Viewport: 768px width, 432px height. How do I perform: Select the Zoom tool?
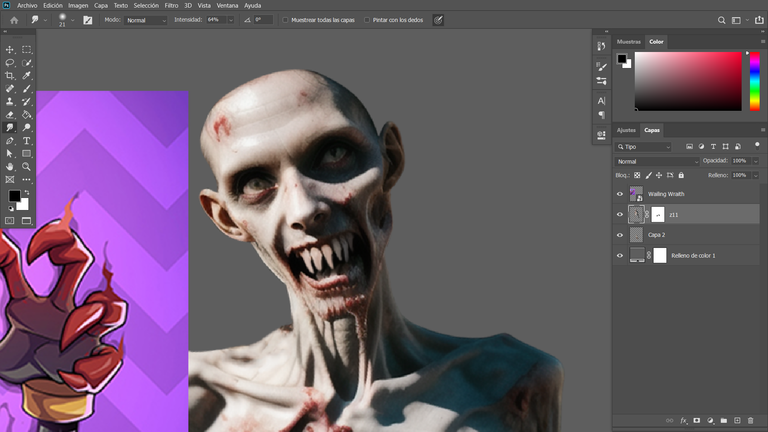(x=26, y=167)
